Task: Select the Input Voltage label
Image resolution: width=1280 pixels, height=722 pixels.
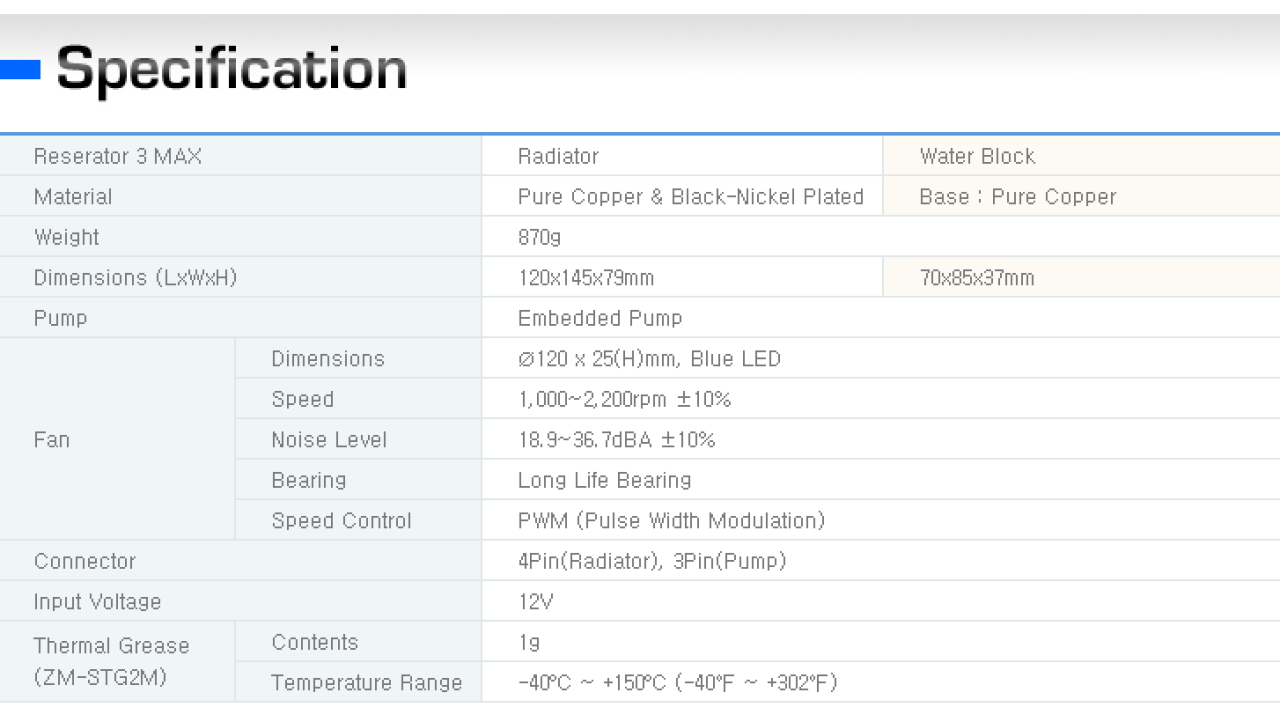Action: click(x=97, y=601)
